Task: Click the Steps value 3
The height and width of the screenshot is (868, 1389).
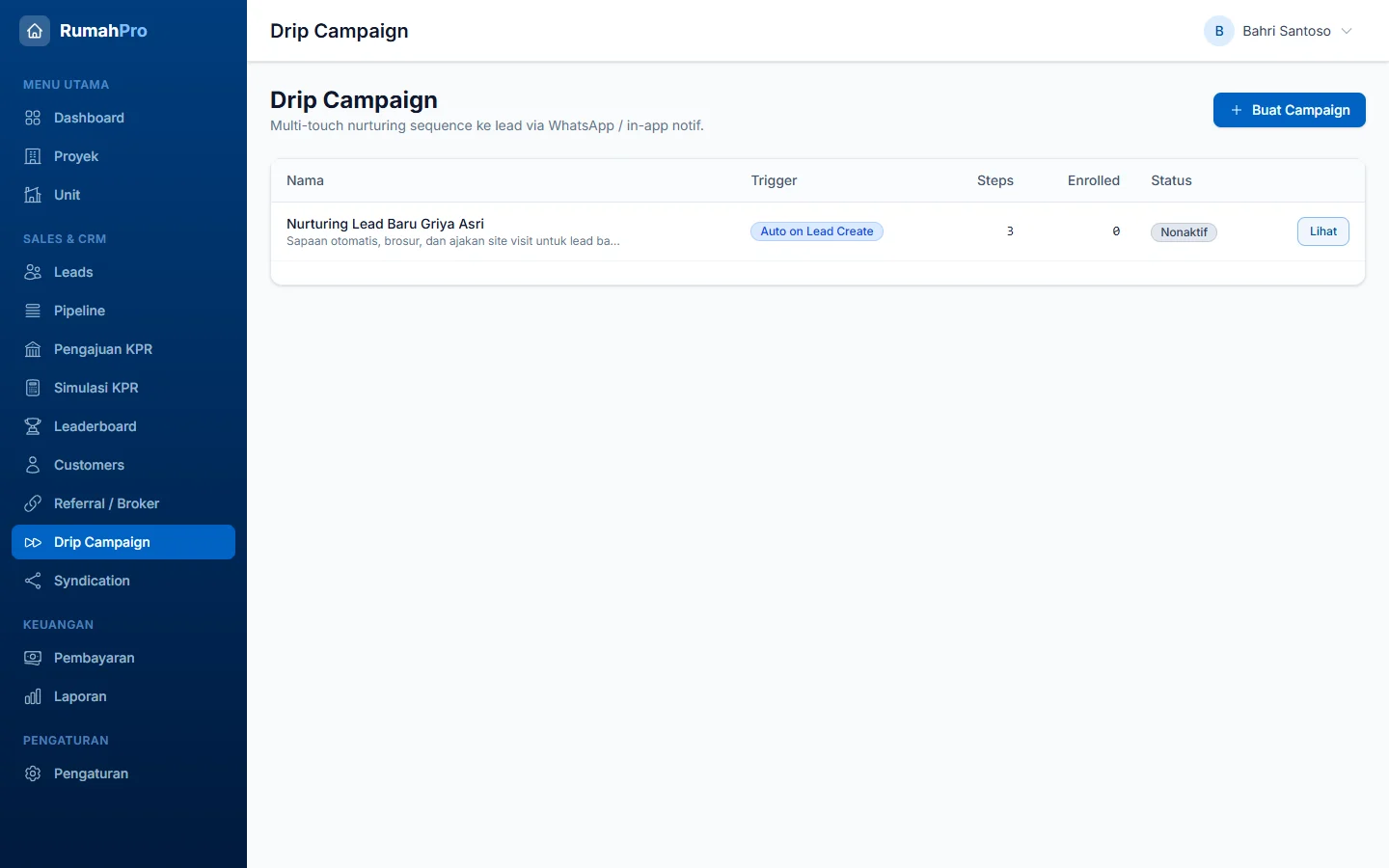Action: tap(1010, 231)
